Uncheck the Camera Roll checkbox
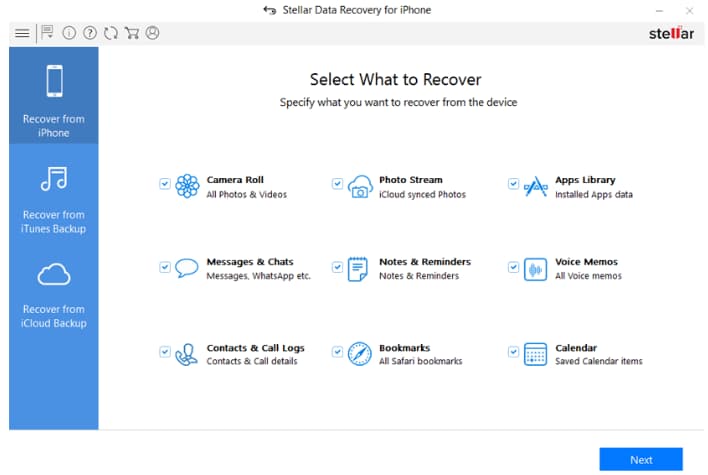 (165, 184)
